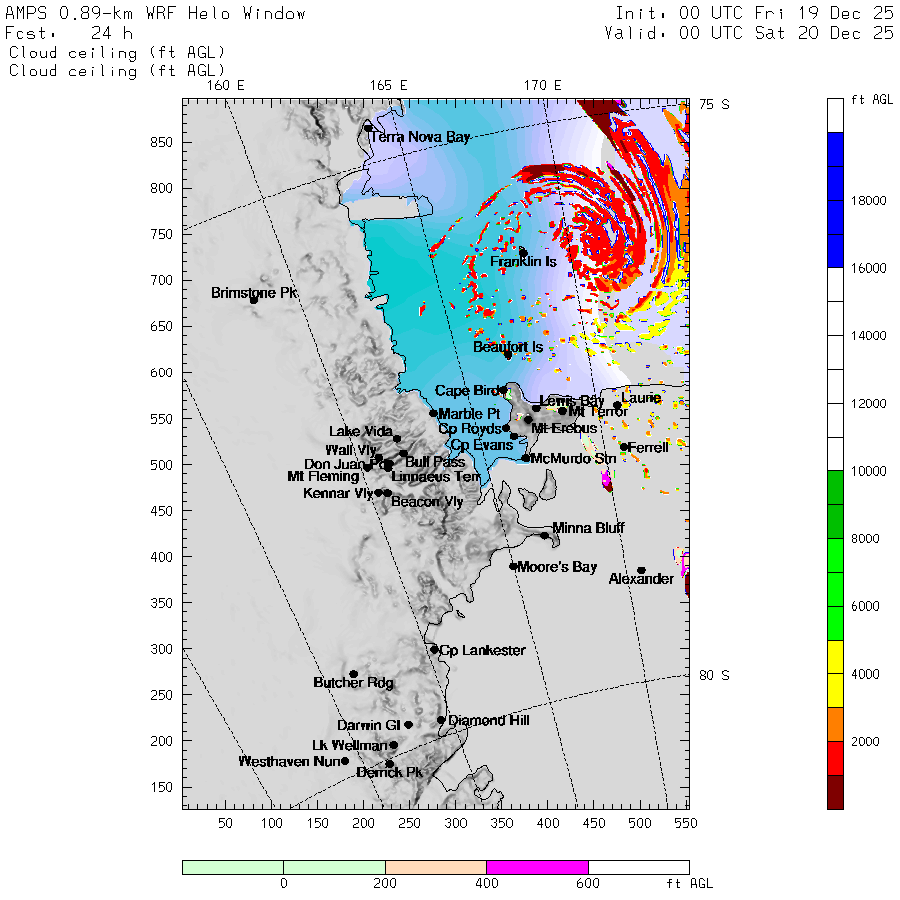Click the 'Kennar Vly' label
The image size is (900, 900).
click(338, 494)
